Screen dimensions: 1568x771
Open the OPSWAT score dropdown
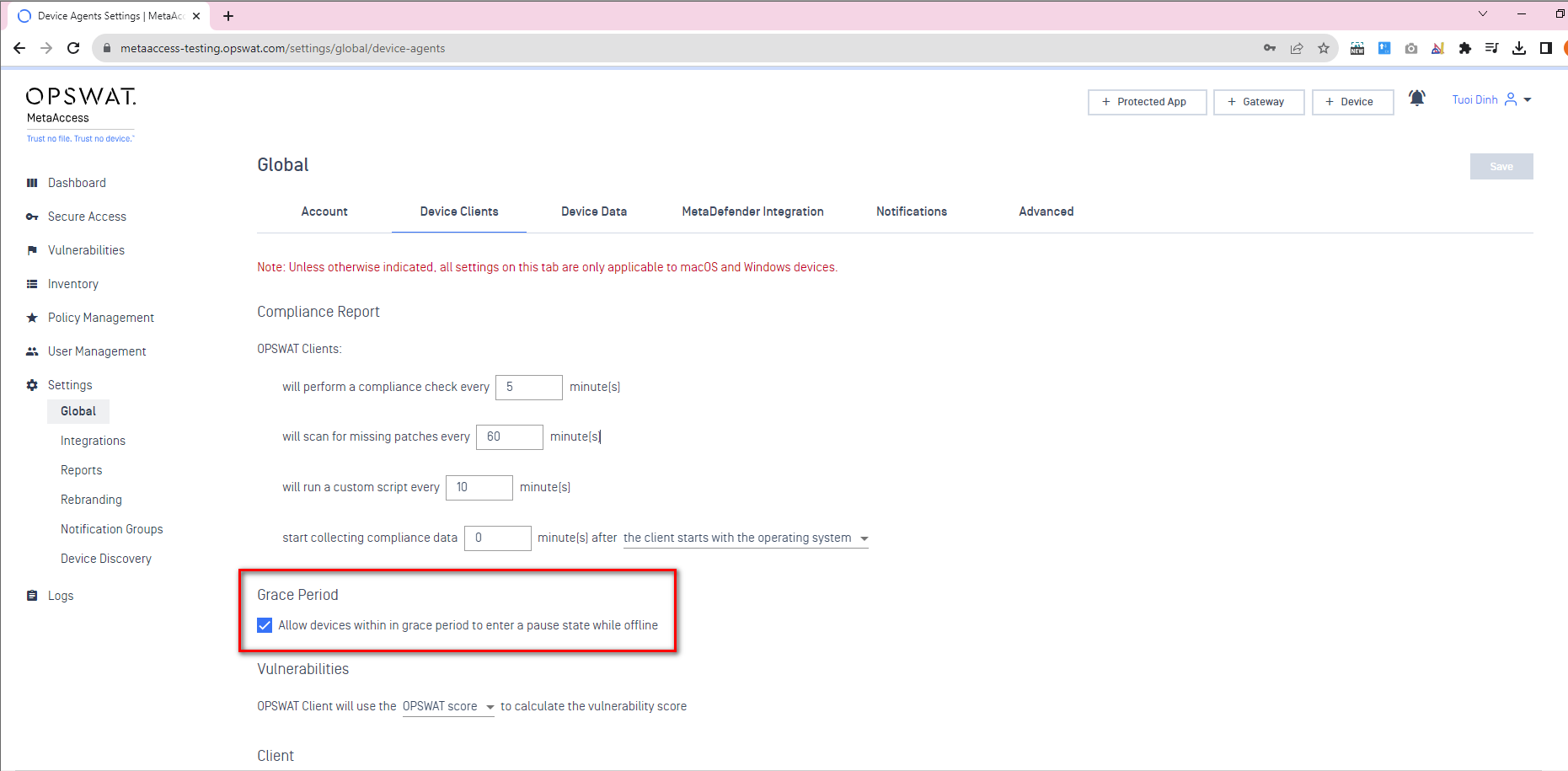point(448,706)
